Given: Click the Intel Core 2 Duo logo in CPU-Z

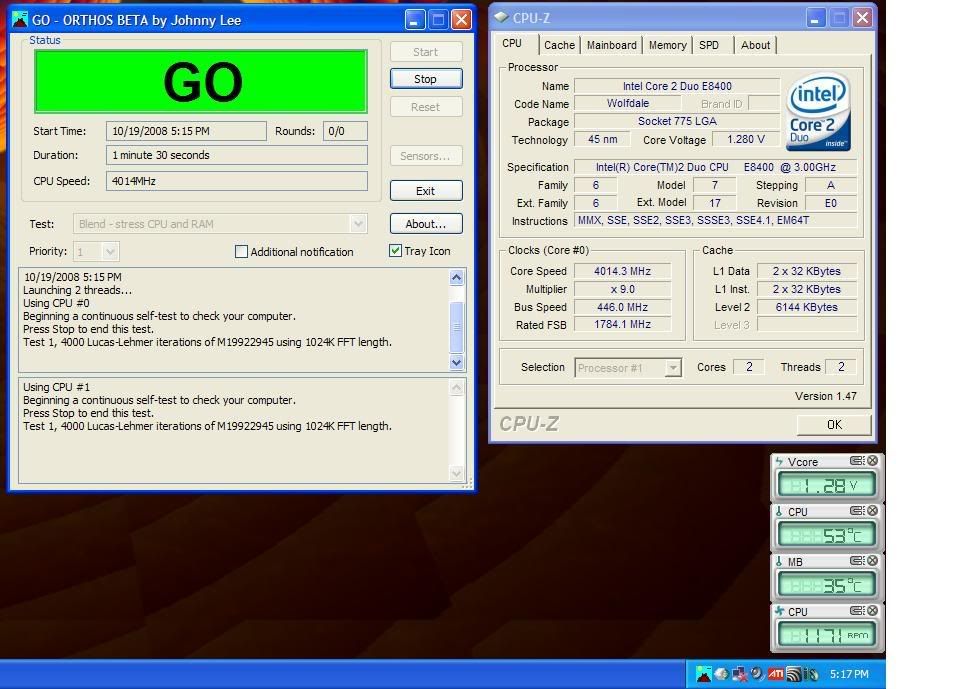Looking at the screenshot, I should [819, 112].
